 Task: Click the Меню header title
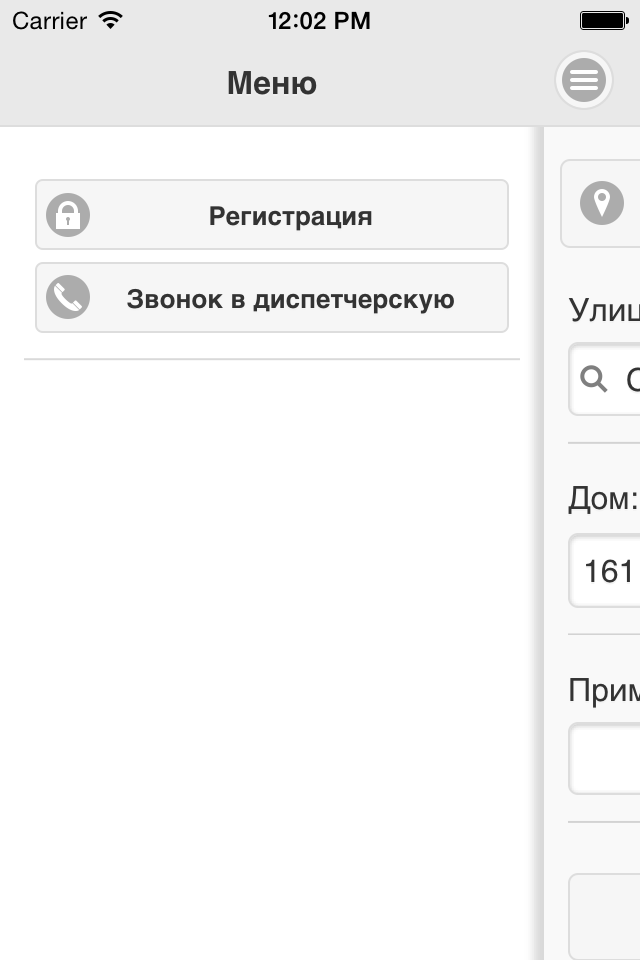coord(272,83)
